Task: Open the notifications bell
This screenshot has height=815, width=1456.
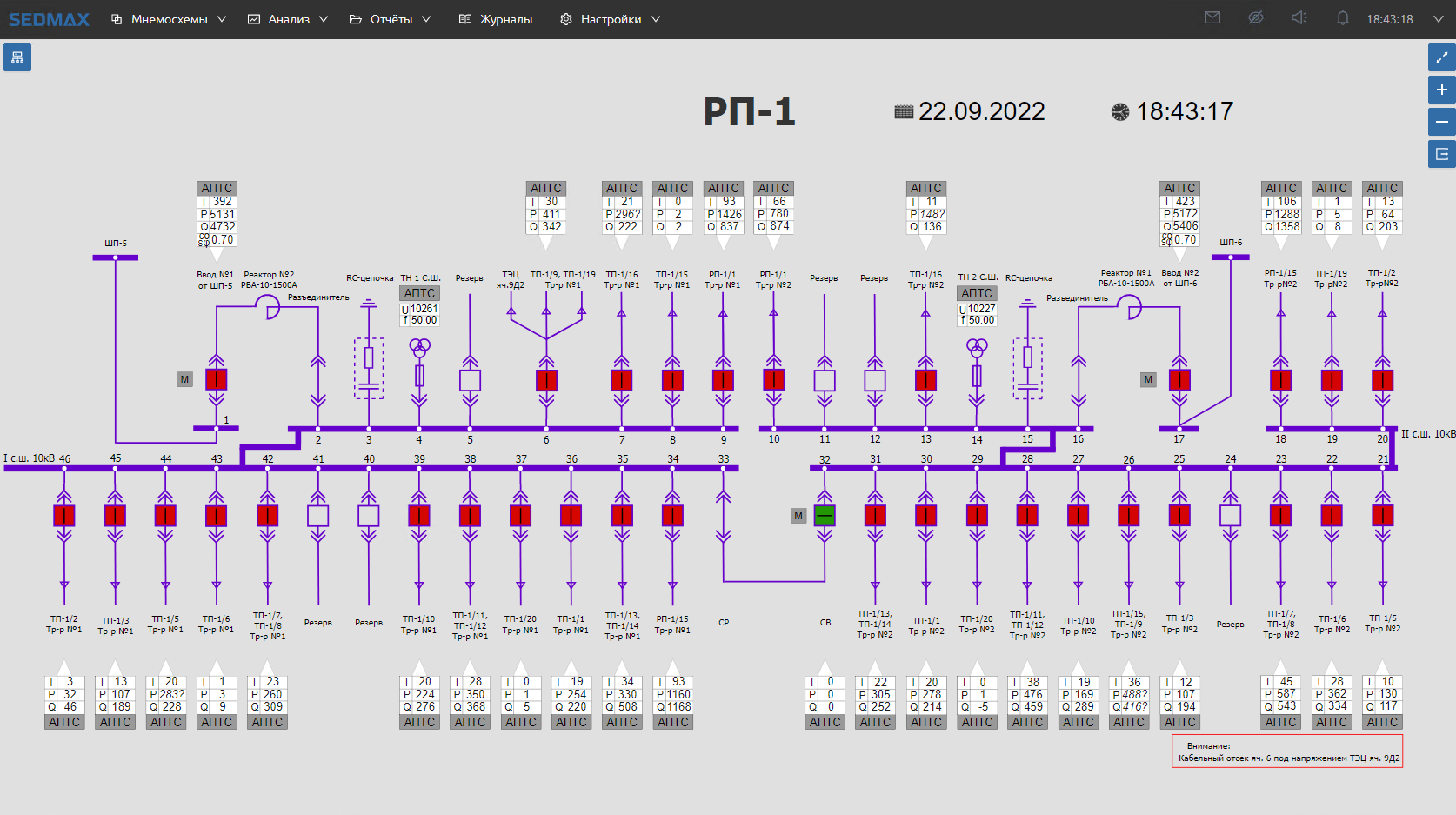Action: (x=1342, y=18)
